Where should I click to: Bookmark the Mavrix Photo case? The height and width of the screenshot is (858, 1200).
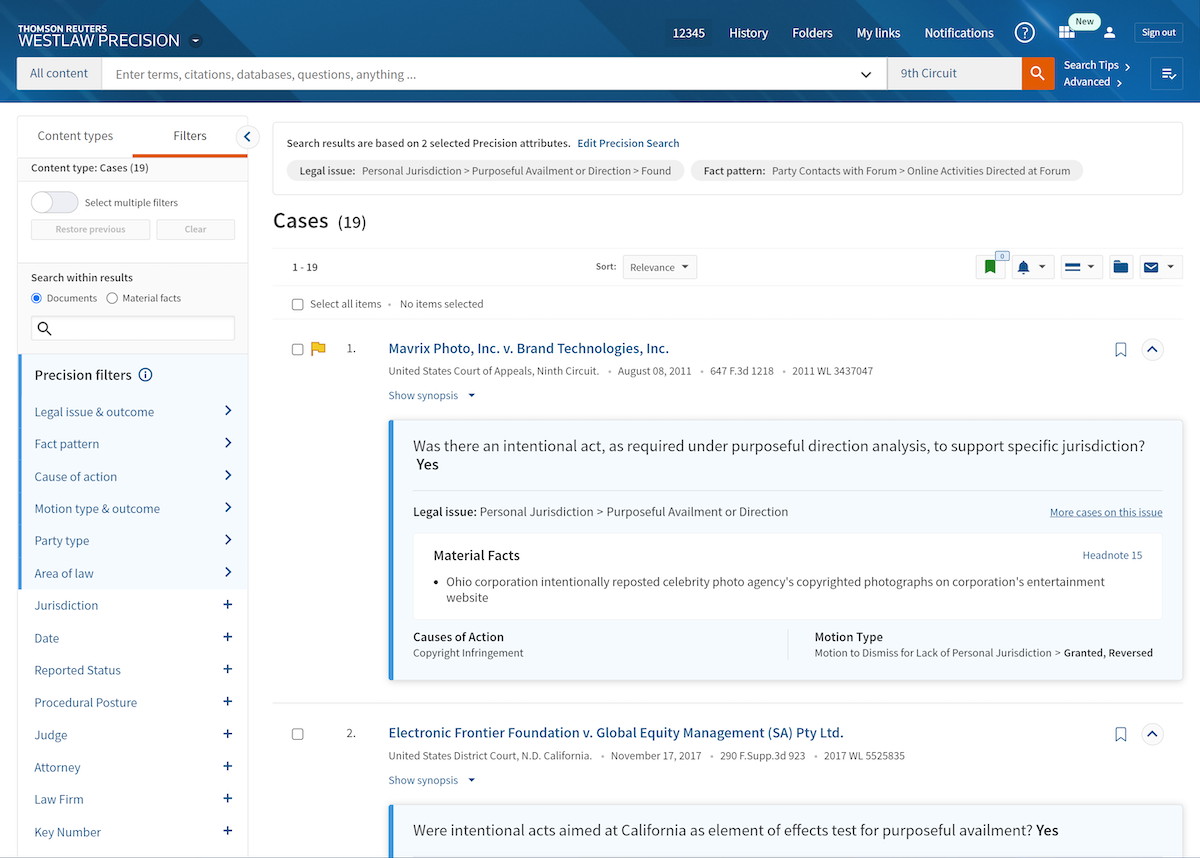pyautogui.click(x=1121, y=350)
